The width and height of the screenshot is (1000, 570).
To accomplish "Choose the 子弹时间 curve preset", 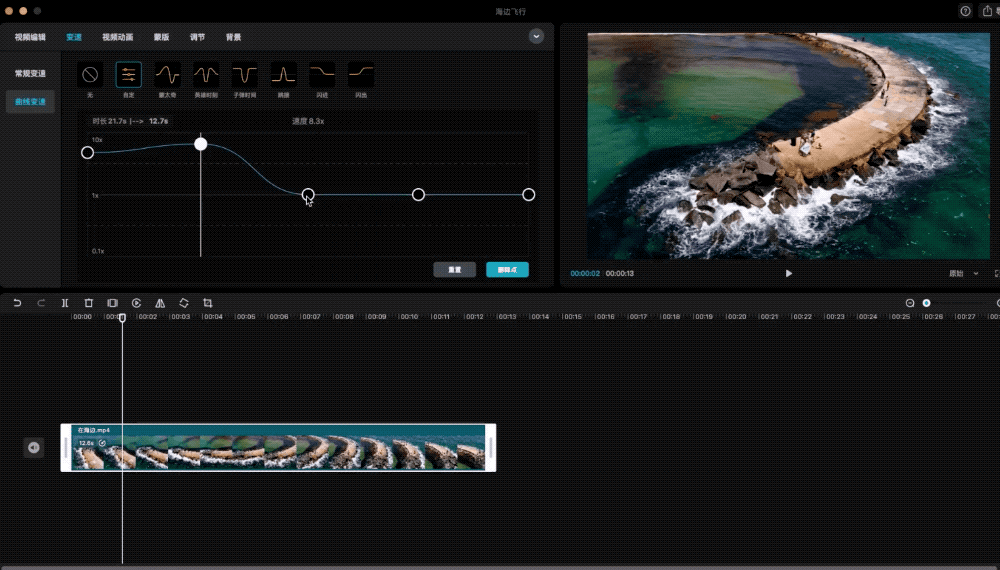I will pyautogui.click(x=244, y=75).
